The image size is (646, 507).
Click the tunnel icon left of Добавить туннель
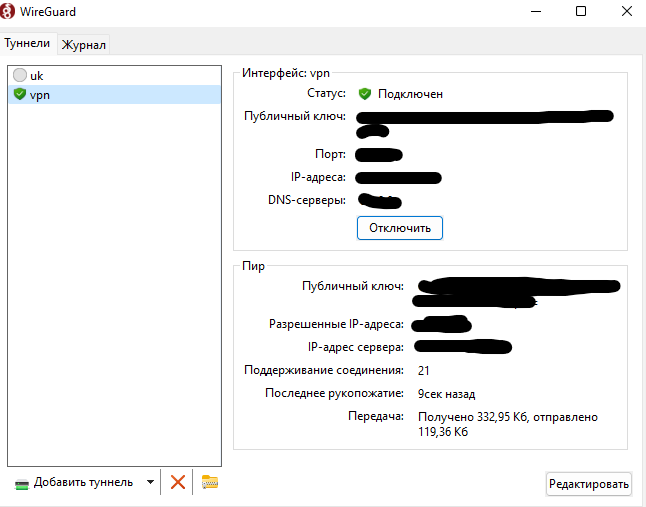click(x=22, y=484)
